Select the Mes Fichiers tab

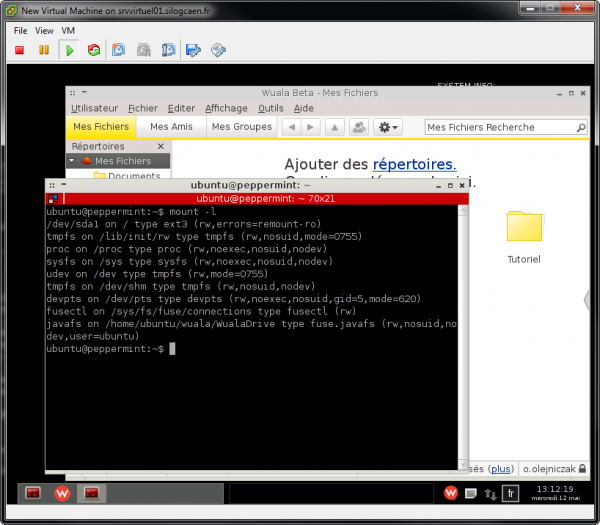(x=101, y=127)
